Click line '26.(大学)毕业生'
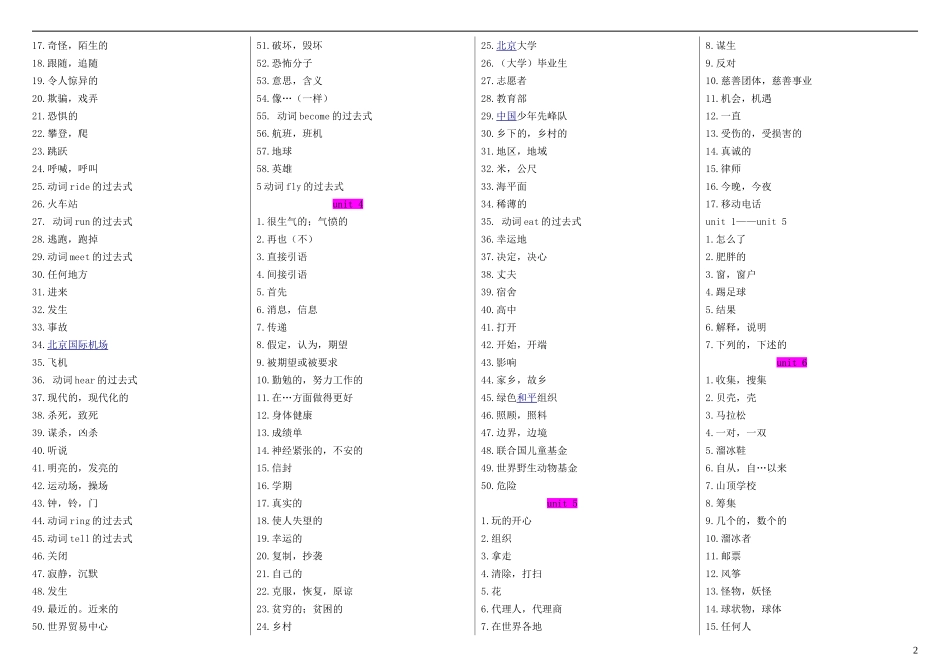The image size is (950, 672). [x=524, y=63]
